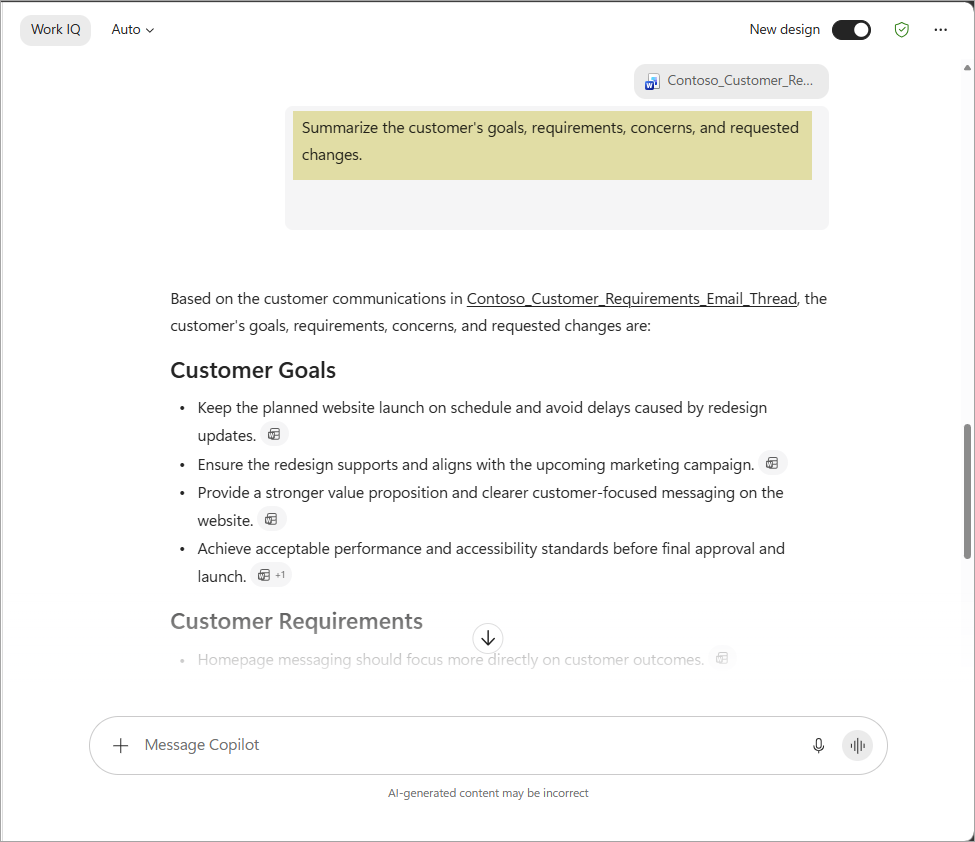Select the Work IQ tab
Image resolution: width=975 pixels, height=842 pixels.
[55, 30]
